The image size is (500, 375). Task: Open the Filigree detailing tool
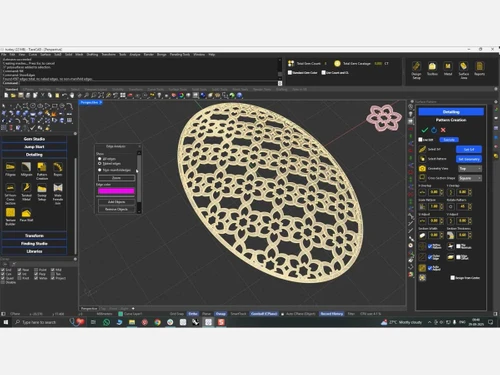click(x=10, y=167)
